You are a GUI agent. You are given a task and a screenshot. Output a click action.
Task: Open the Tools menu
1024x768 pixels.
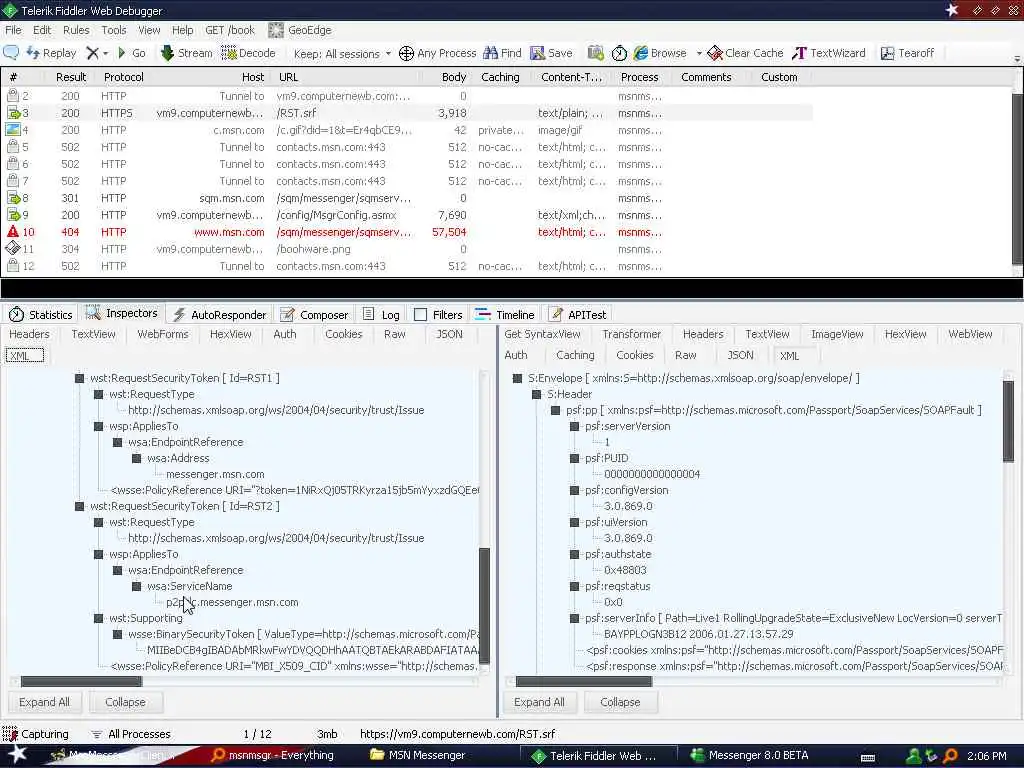click(x=114, y=30)
